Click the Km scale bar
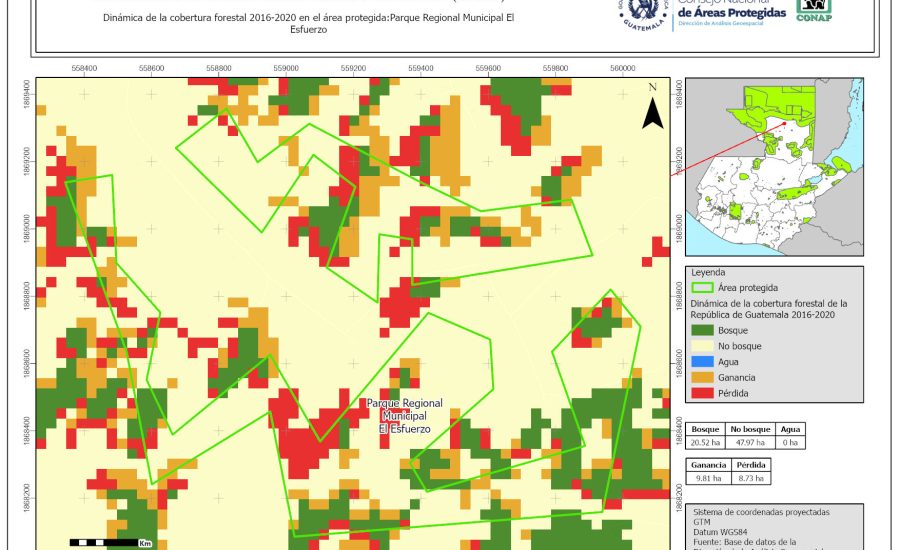 [x=110, y=542]
